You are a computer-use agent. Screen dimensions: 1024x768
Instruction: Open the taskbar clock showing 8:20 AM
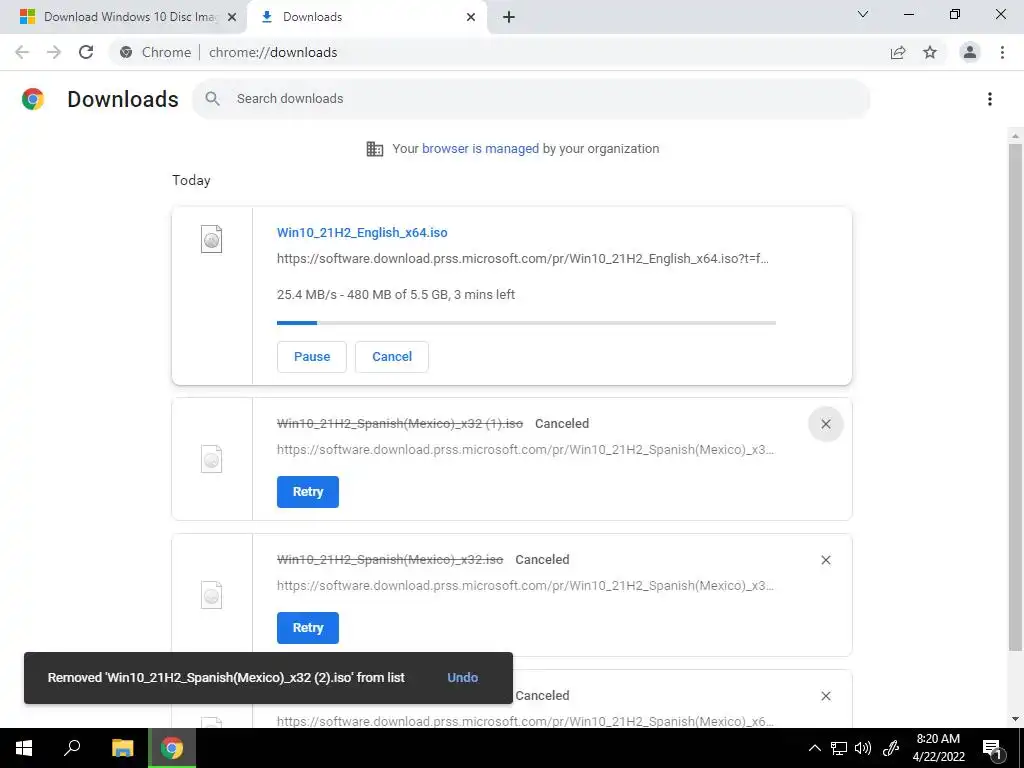click(938, 748)
